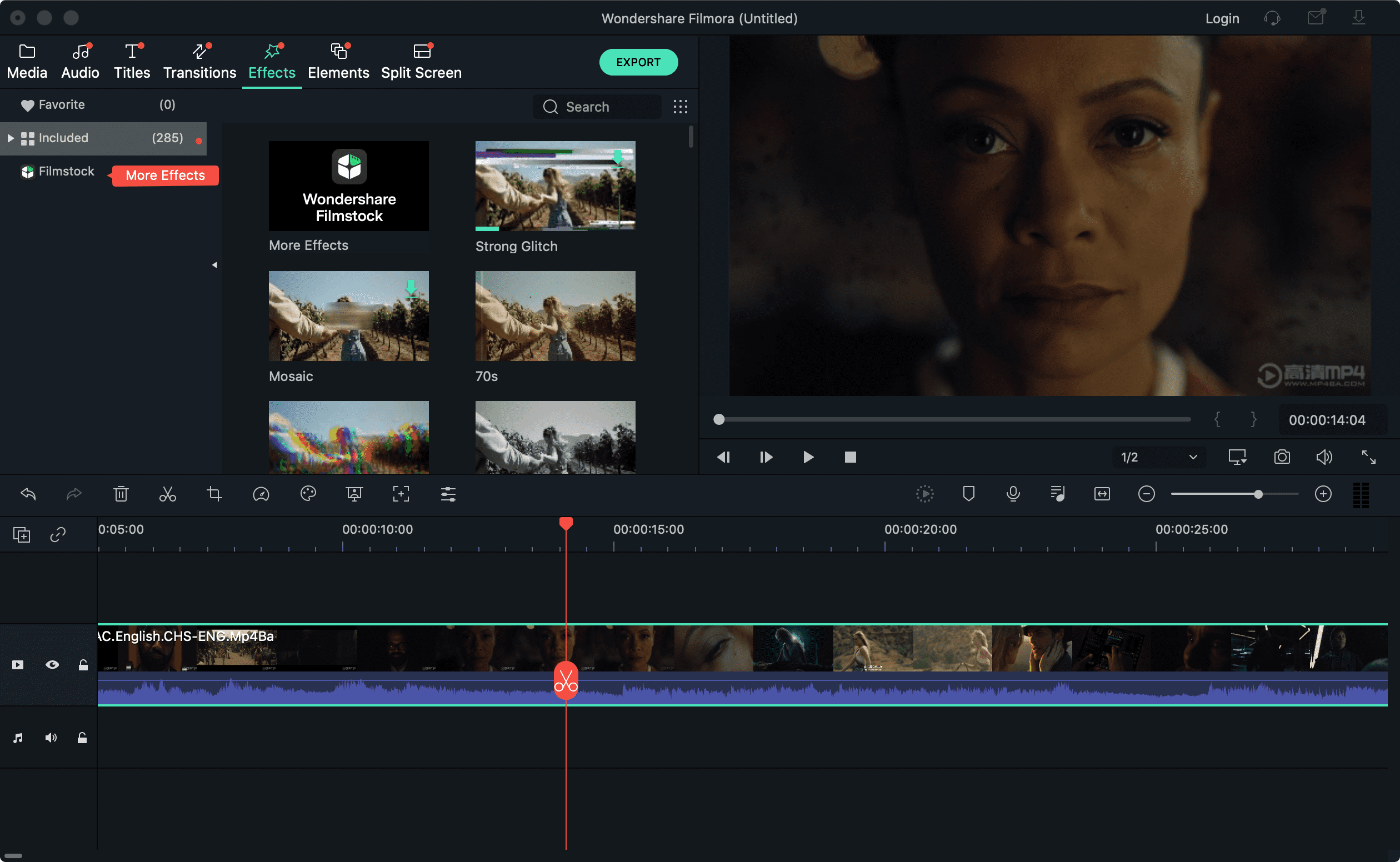Take a snapshot with camera icon
The width and height of the screenshot is (1400, 862).
pos(1282,457)
